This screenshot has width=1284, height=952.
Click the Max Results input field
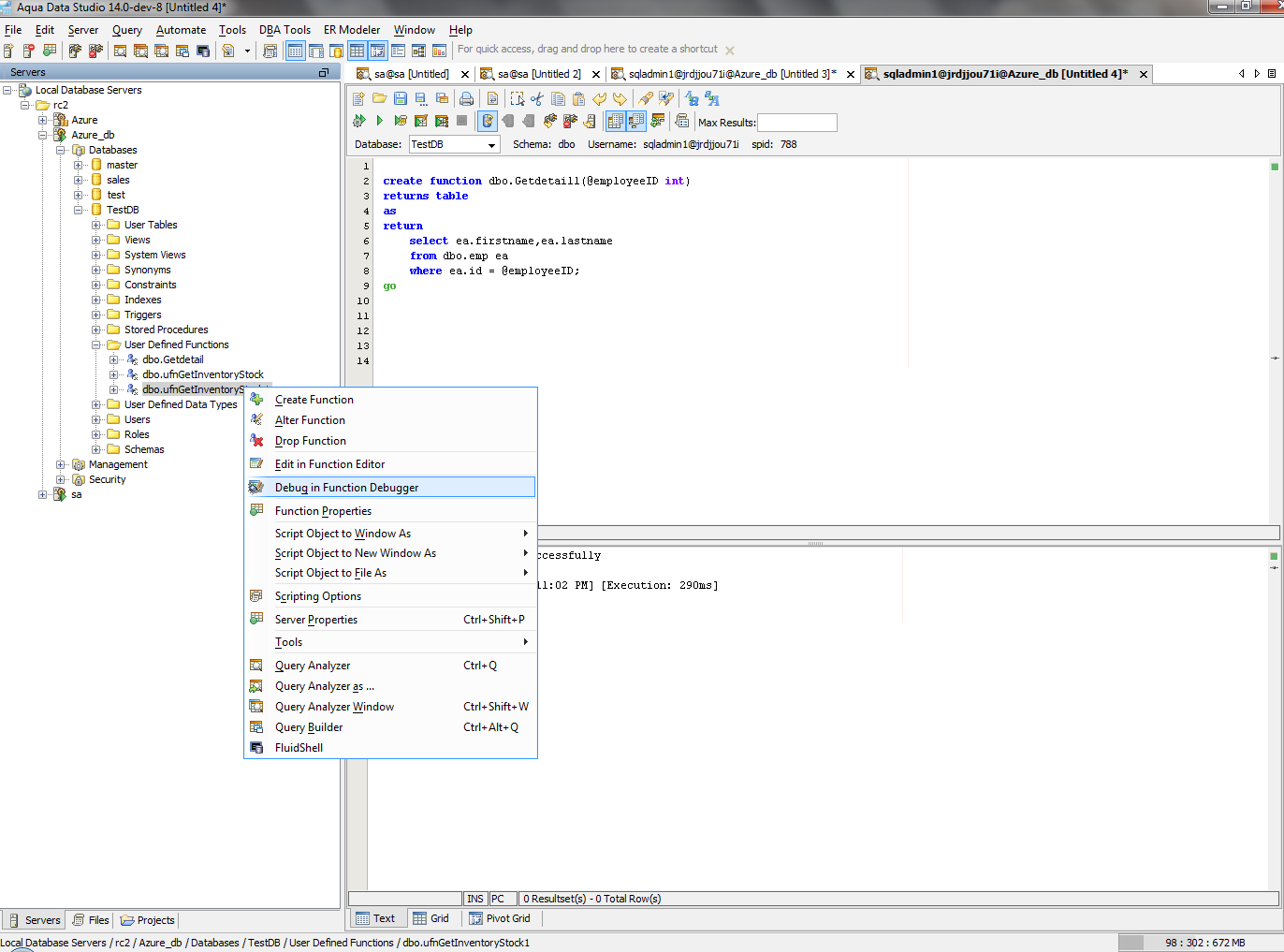point(796,123)
